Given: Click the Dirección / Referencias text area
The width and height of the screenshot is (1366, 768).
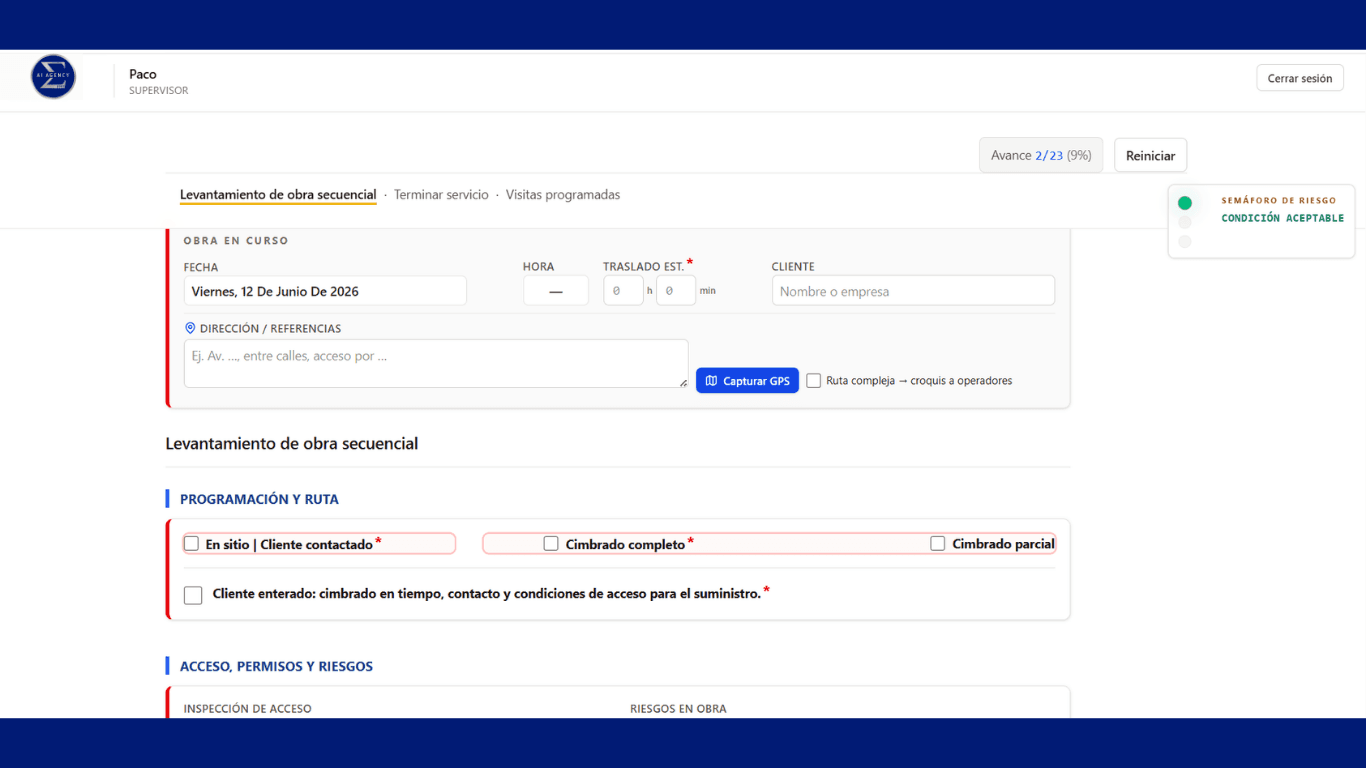Looking at the screenshot, I should click(436, 364).
